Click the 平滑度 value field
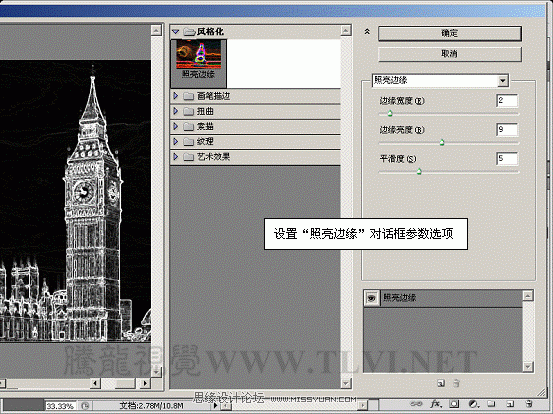 tap(507, 159)
